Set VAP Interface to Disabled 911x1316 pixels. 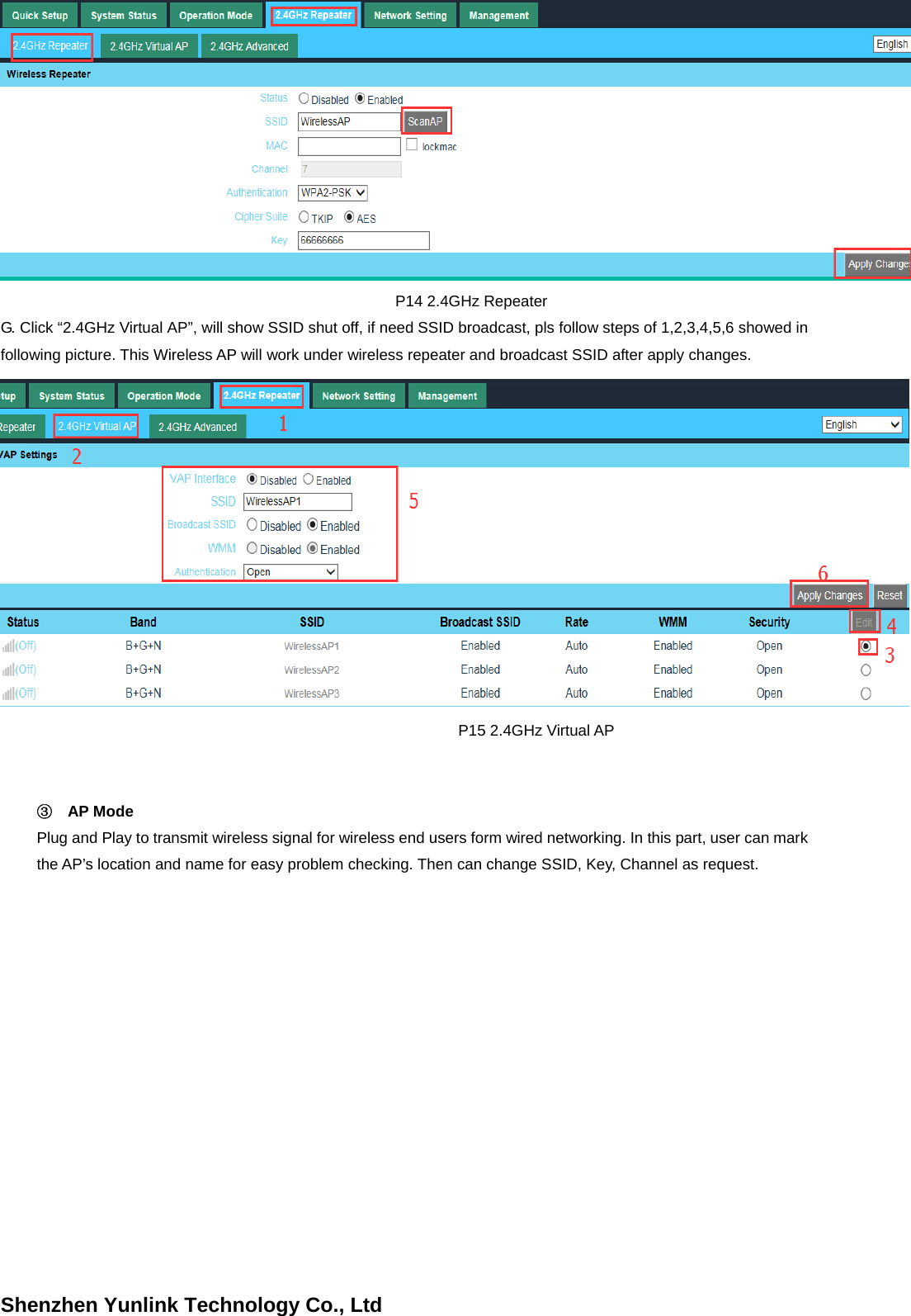253,479
